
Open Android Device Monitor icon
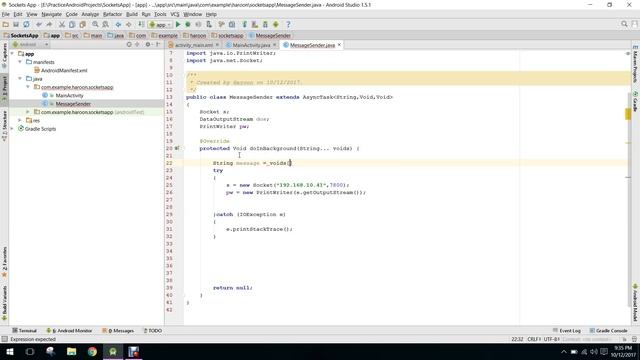[276, 24]
